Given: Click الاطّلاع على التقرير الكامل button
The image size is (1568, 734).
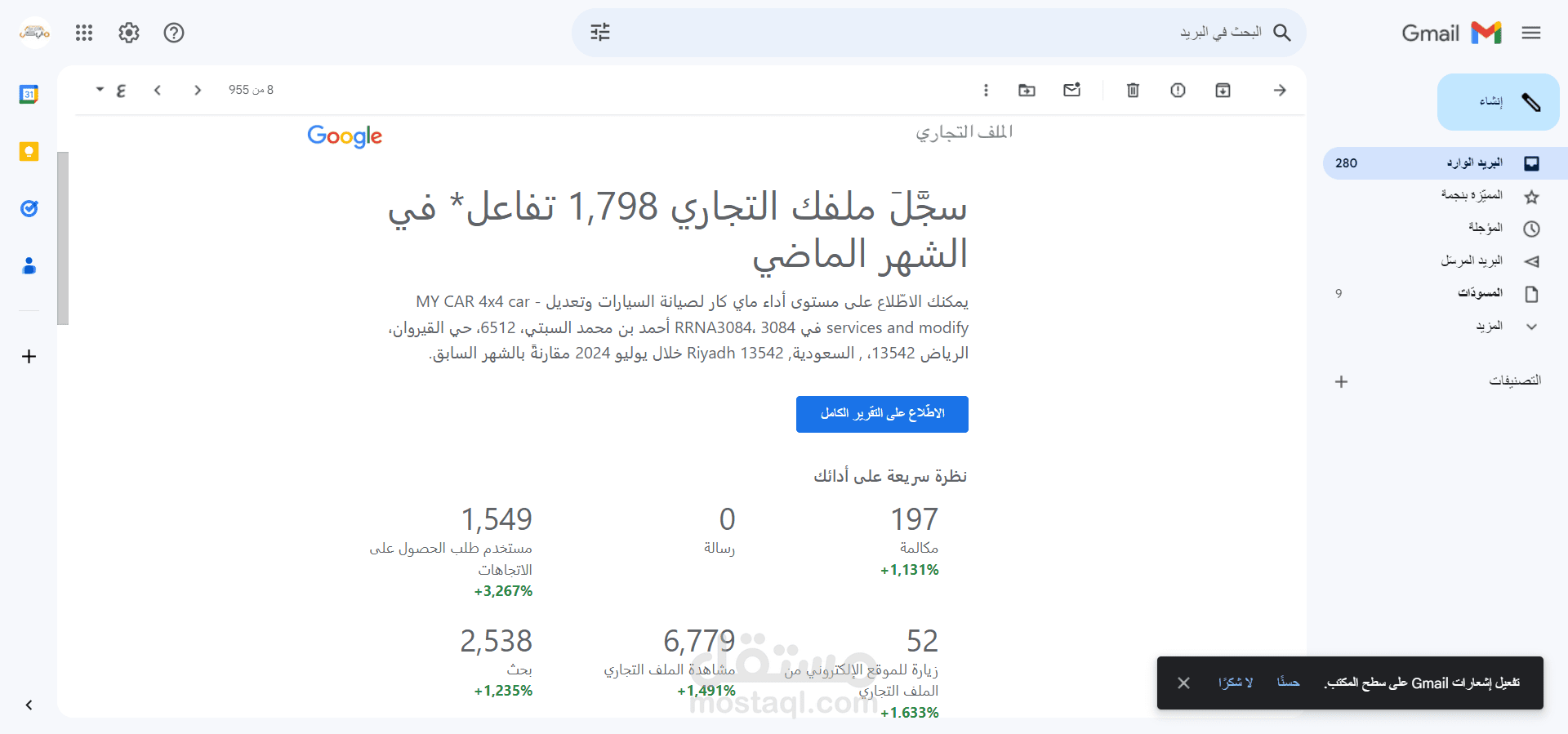Looking at the screenshot, I should pyautogui.click(x=882, y=414).
